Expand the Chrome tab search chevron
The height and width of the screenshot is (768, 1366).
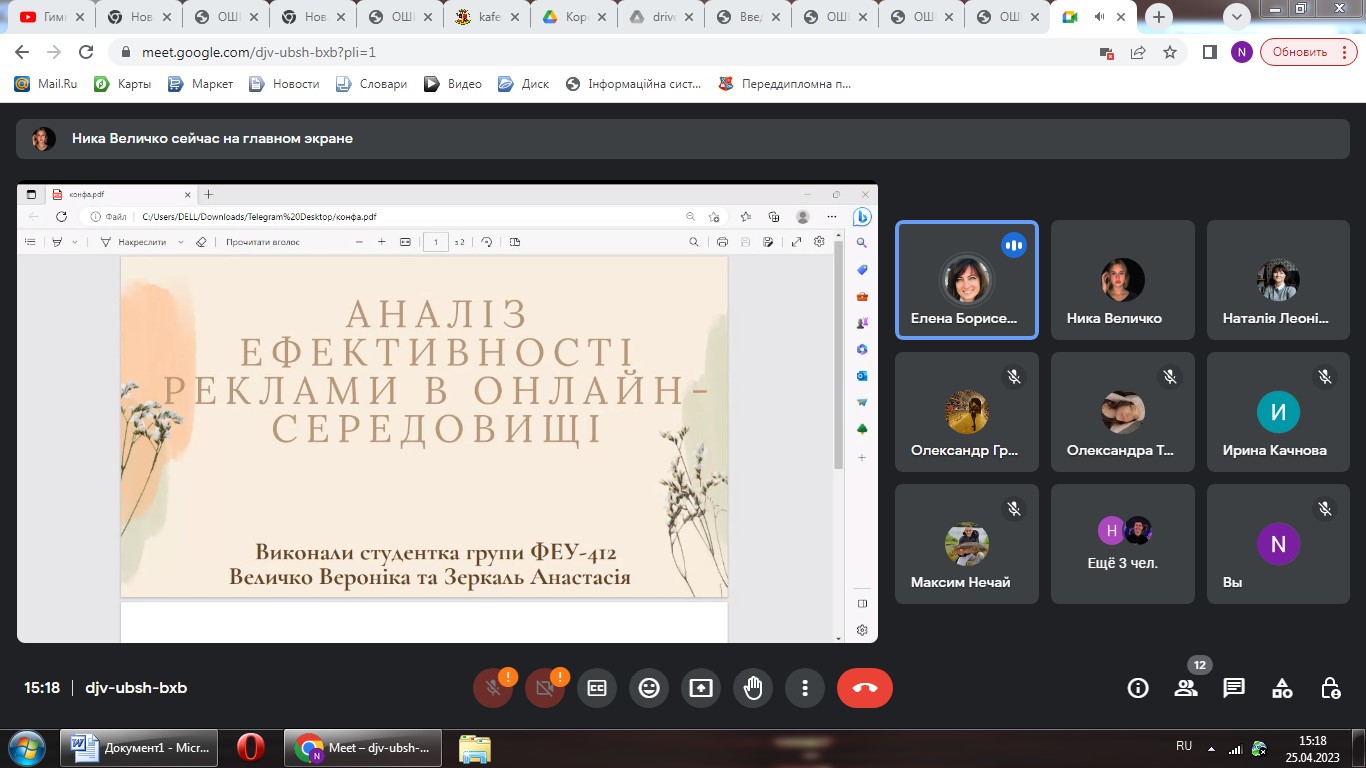click(1237, 17)
